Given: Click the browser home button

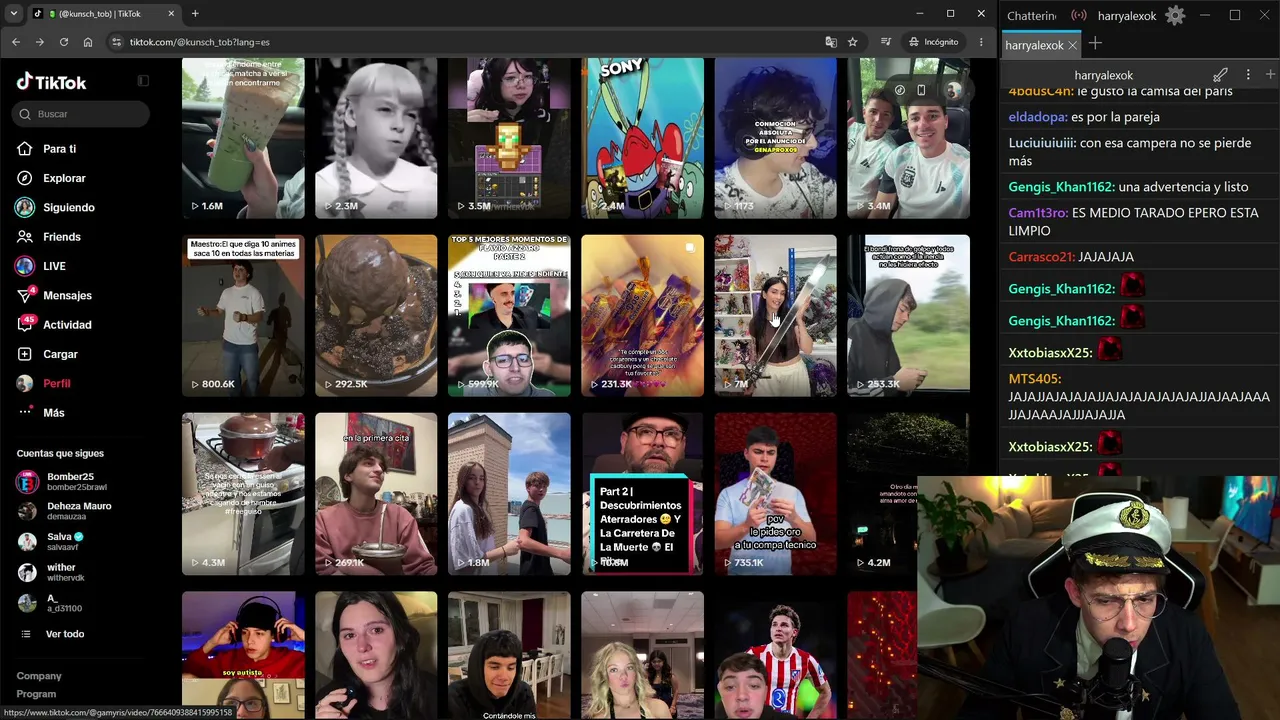Looking at the screenshot, I should (x=88, y=42).
